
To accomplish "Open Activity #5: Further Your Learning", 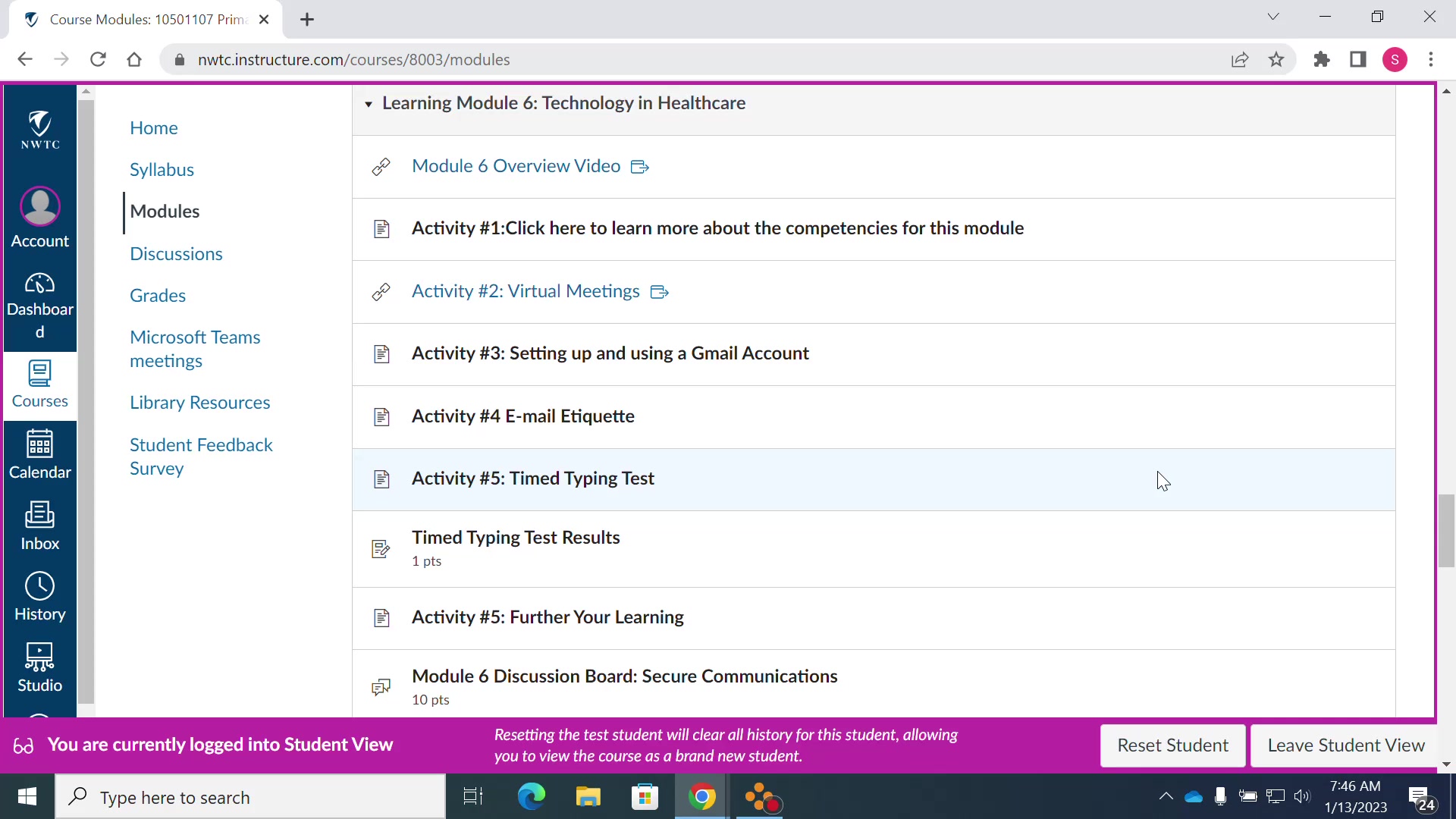I will point(548,617).
